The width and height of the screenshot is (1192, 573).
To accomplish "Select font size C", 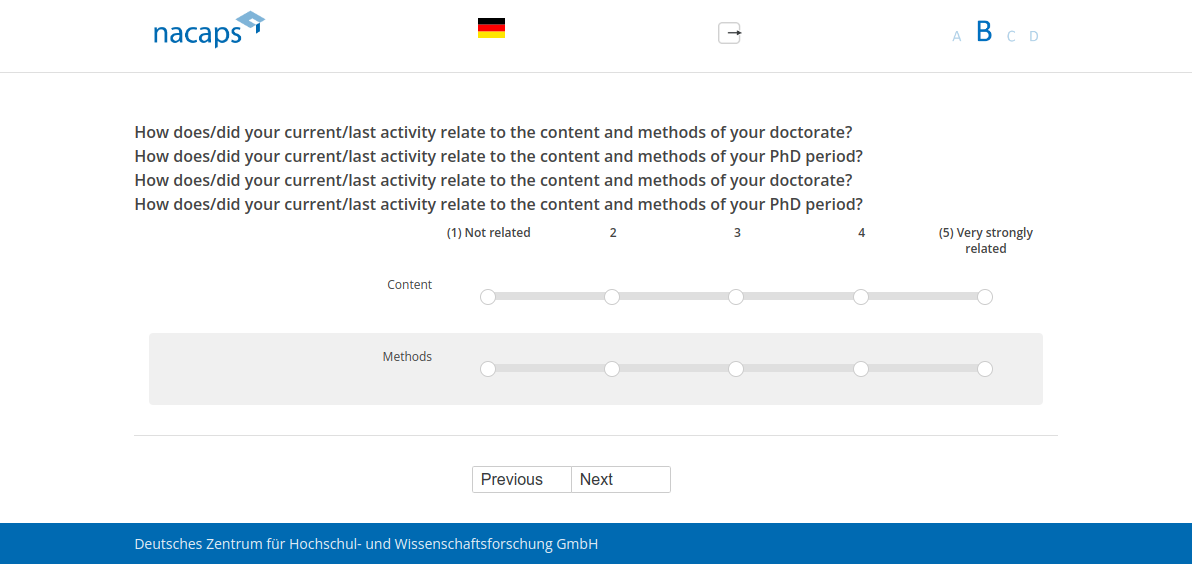I will [1011, 37].
